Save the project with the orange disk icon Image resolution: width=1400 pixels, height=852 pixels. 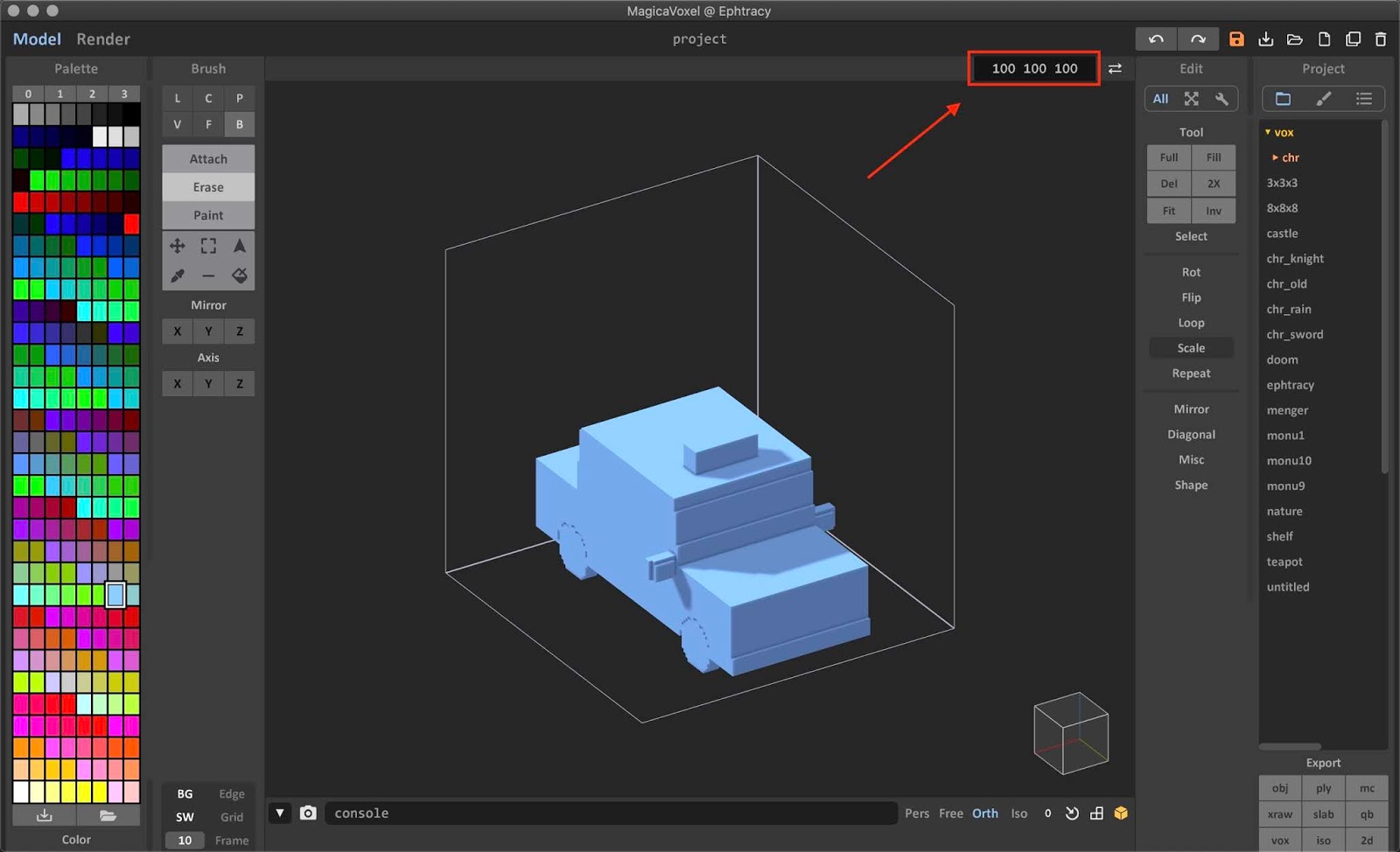[1236, 39]
